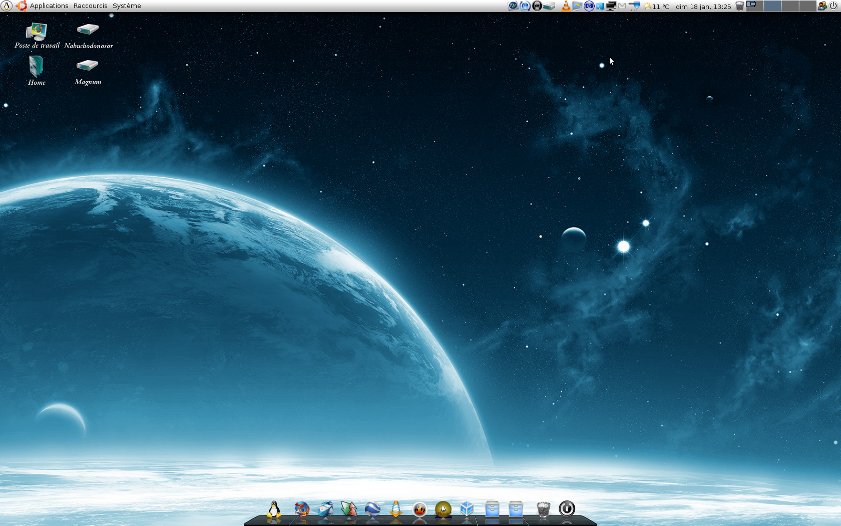Open the trash applet in top panel
The height and width of the screenshot is (526, 841).
740,6
